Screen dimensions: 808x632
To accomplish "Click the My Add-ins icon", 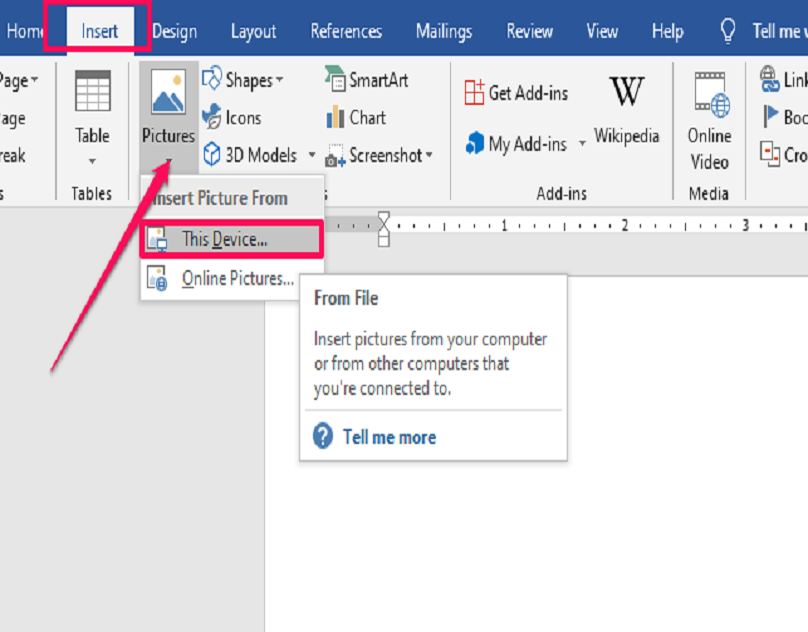I will (475, 143).
